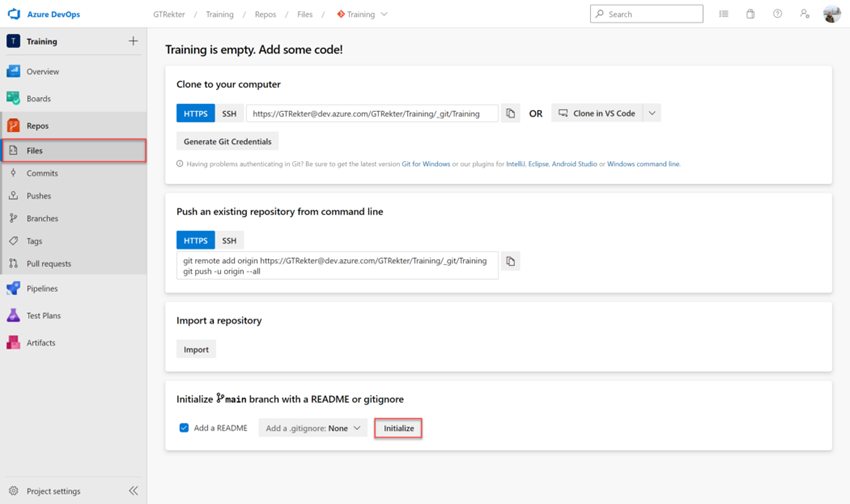Uncheck the Add a README checkbox
The width and height of the screenshot is (850, 504).
point(184,428)
